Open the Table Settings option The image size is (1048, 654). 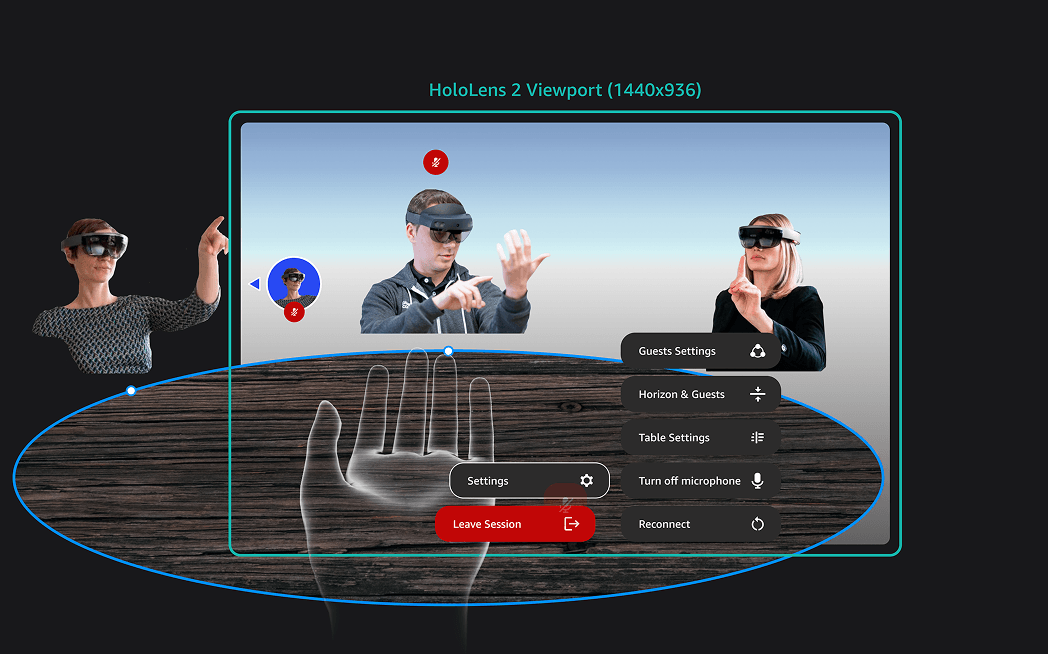click(x=700, y=438)
